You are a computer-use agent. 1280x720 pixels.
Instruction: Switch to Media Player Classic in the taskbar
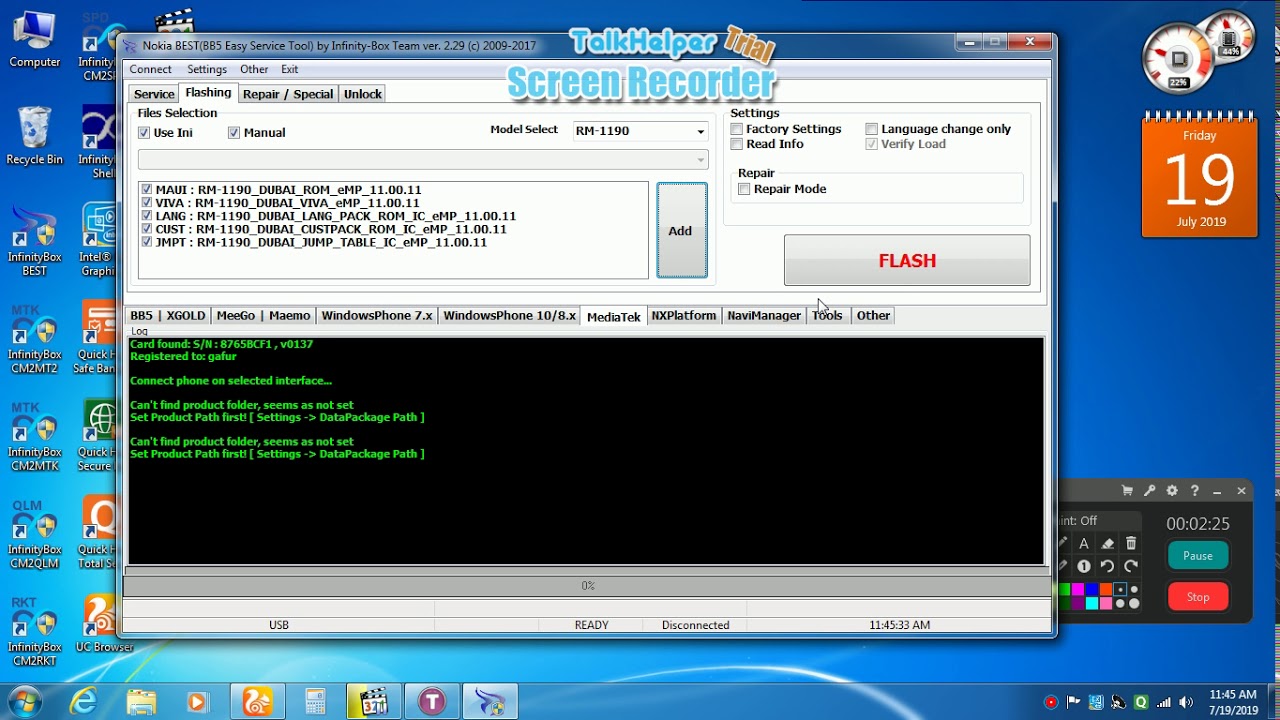(x=373, y=702)
